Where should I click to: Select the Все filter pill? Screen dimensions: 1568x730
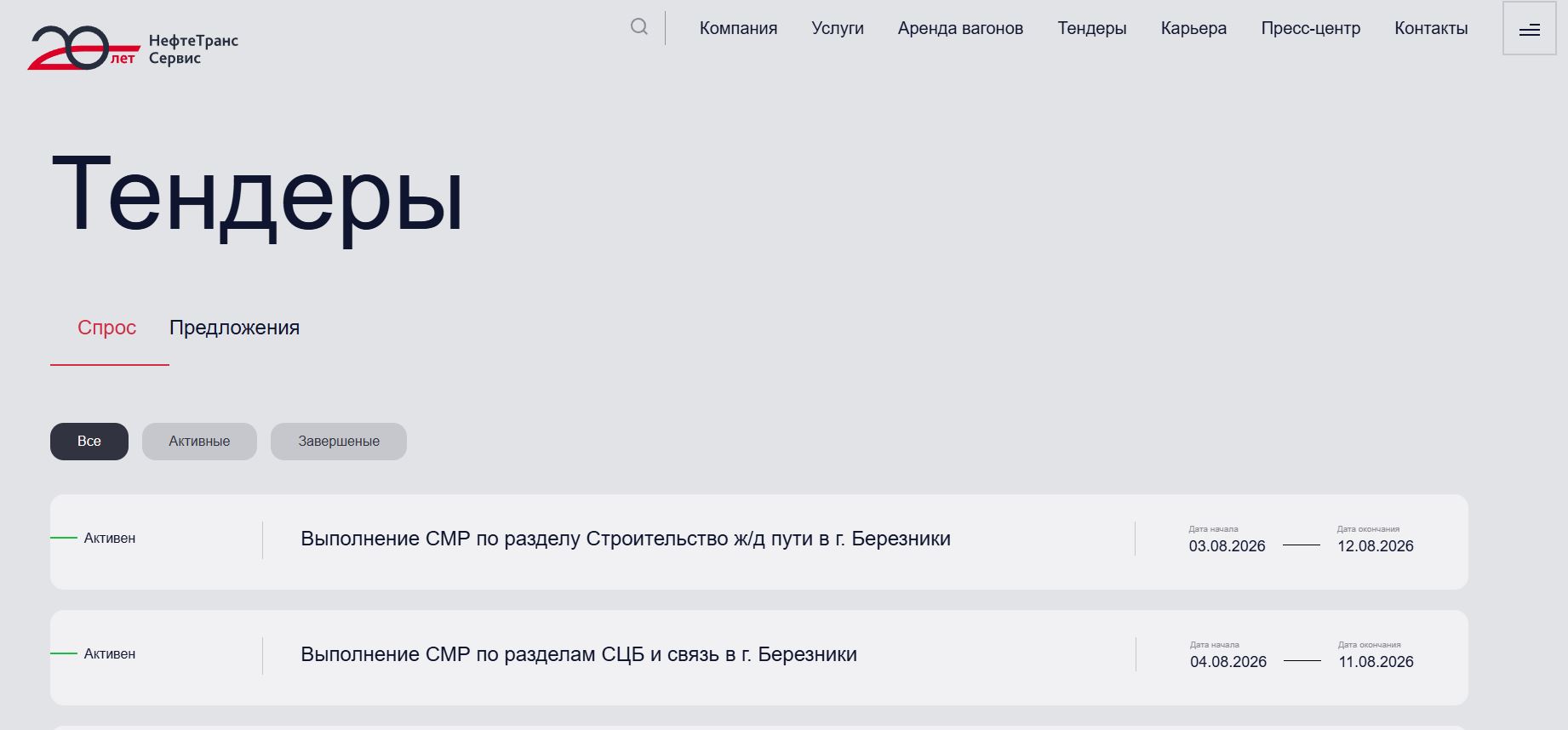[89, 442]
